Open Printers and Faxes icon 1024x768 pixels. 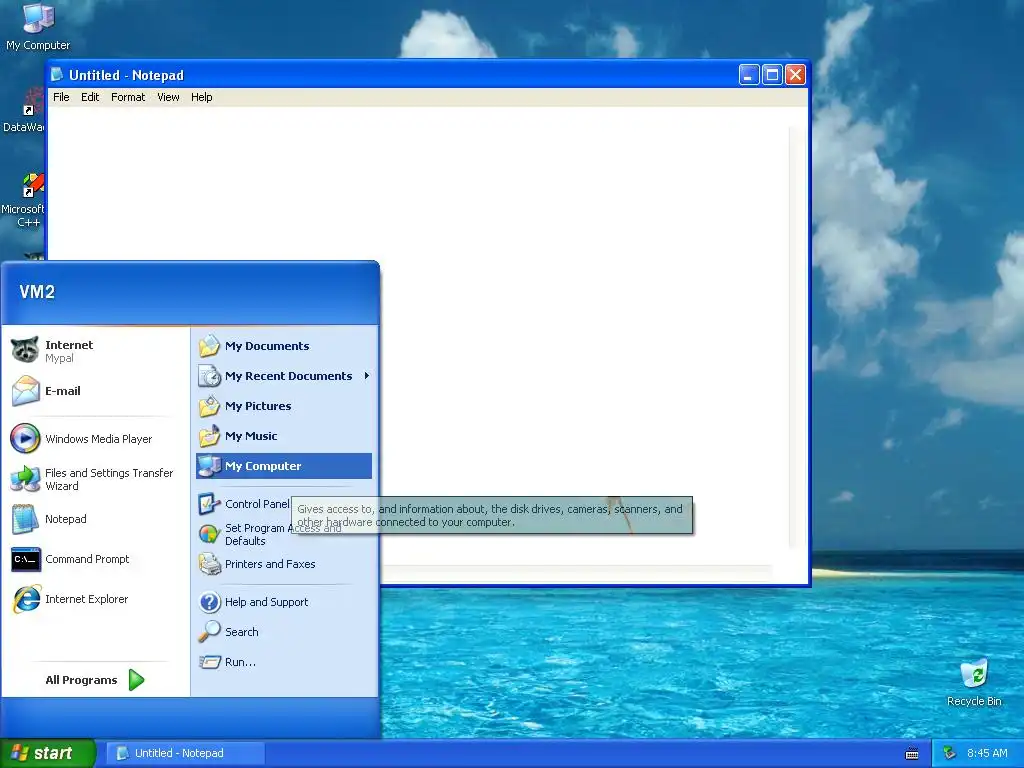pos(209,564)
